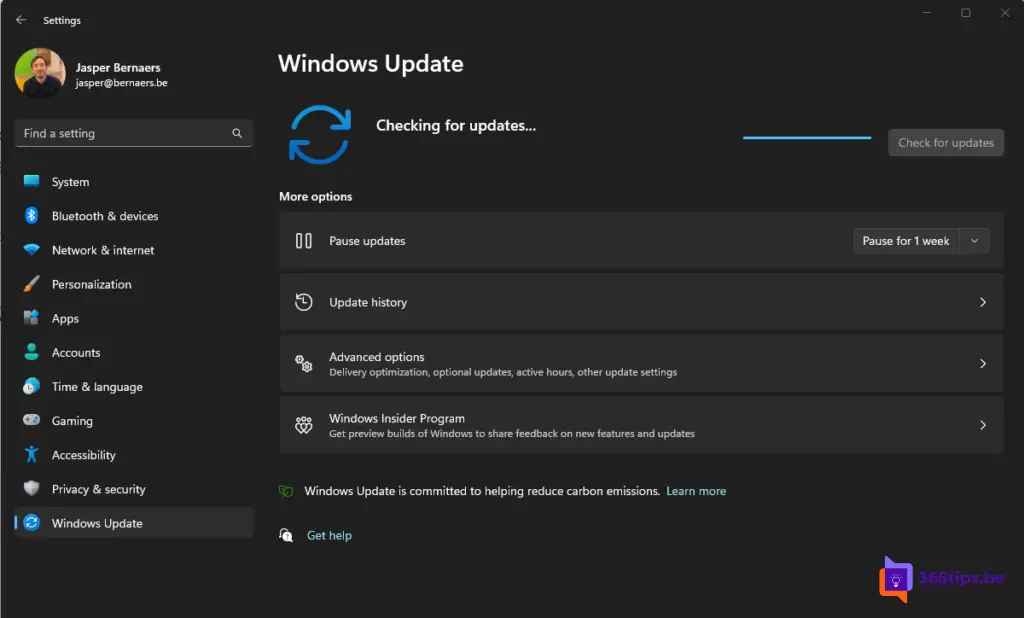This screenshot has width=1024, height=618.
Task: Expand the pause duration dropdown arrow
Action: click(x=974, y=241)
